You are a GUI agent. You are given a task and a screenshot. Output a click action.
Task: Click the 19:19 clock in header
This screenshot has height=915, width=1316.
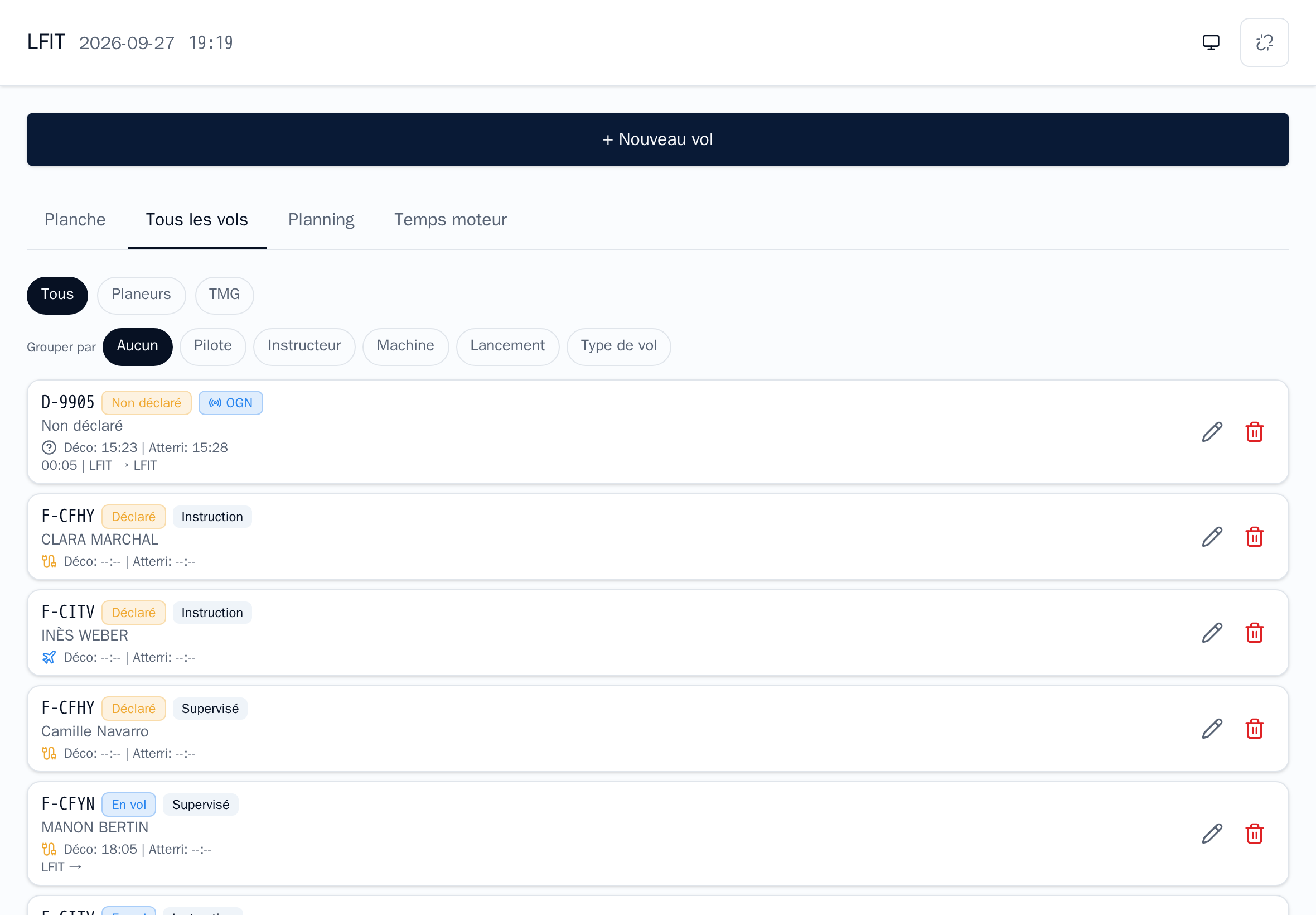[211, 43]
